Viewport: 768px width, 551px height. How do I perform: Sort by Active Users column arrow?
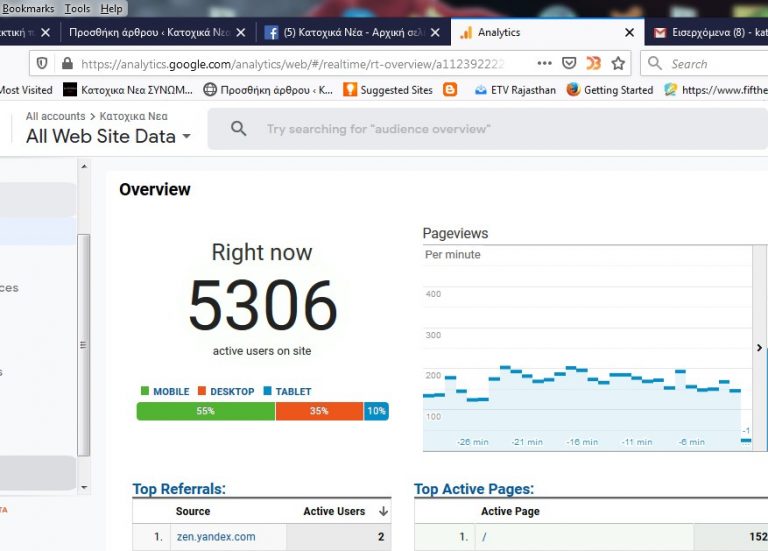click(382, 512)
